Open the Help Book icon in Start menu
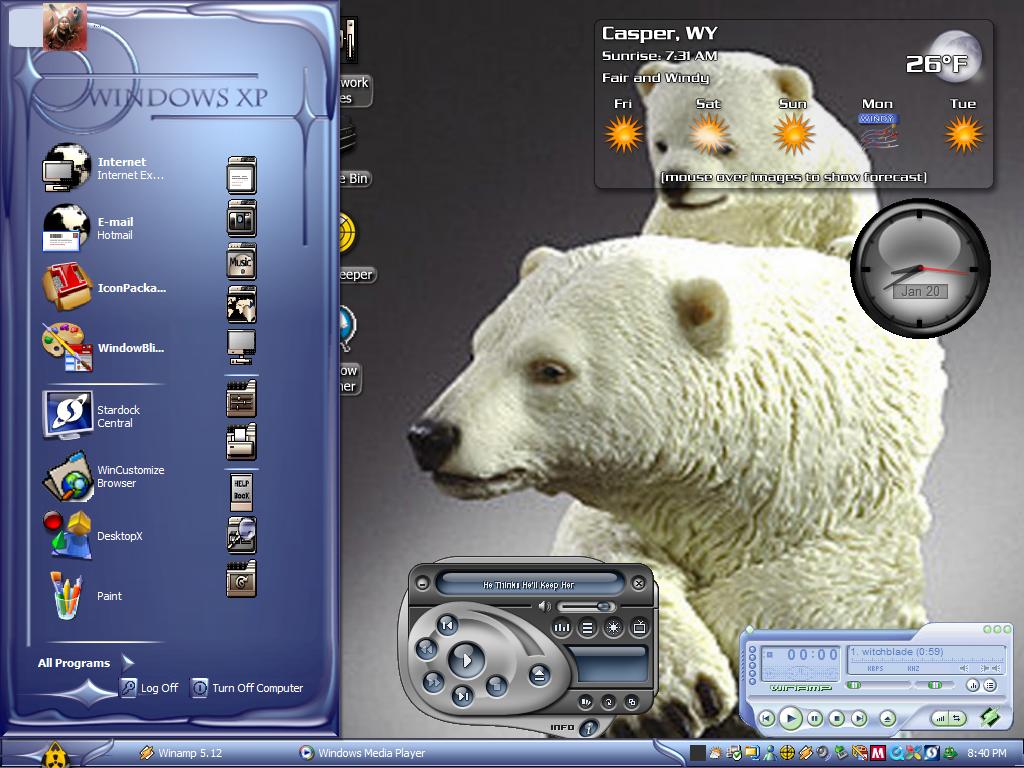The height and width of the screenshot is (768, 1024). pos(241,492)
